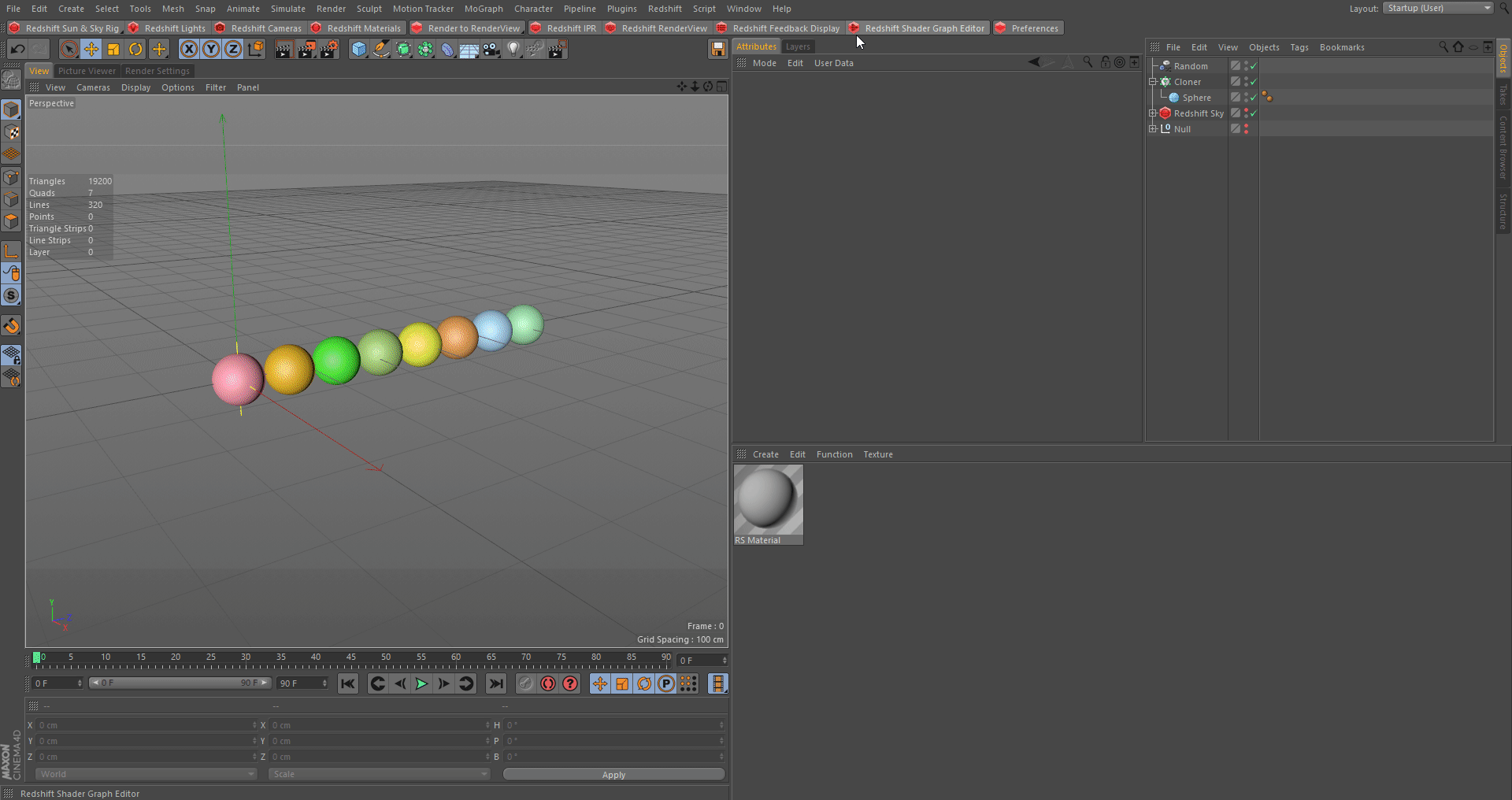Image resolution: width=1512 pixels, height=800 pixels.
Task: Click the Scale tool icon
Action: [x=113, y=50]
